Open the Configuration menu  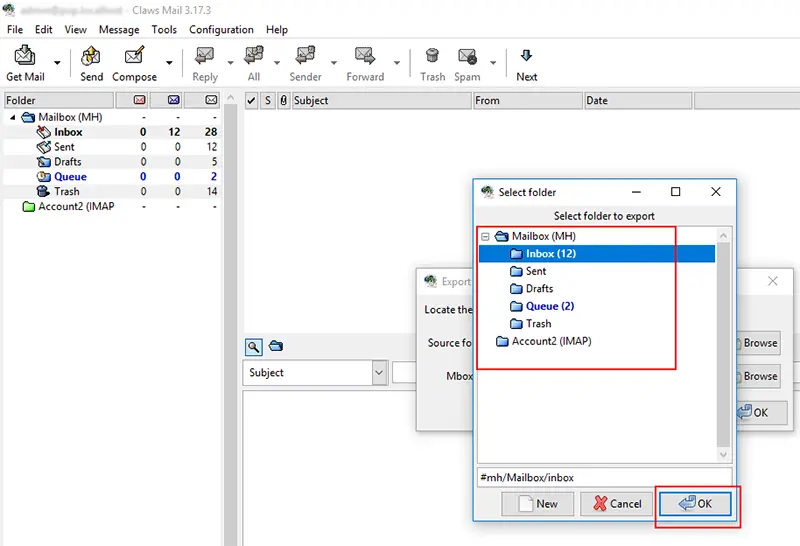click(221, 30)
